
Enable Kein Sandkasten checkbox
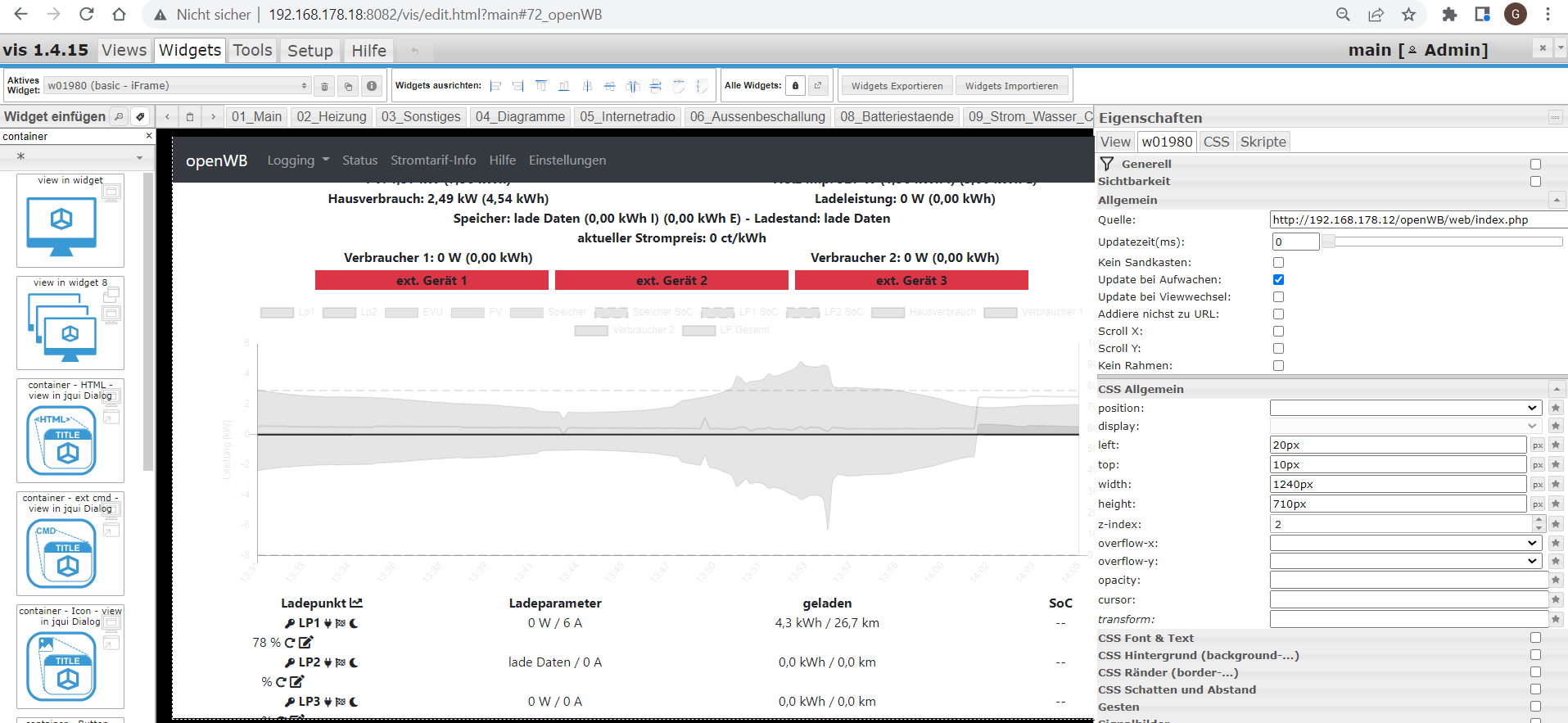[1278, 263]
